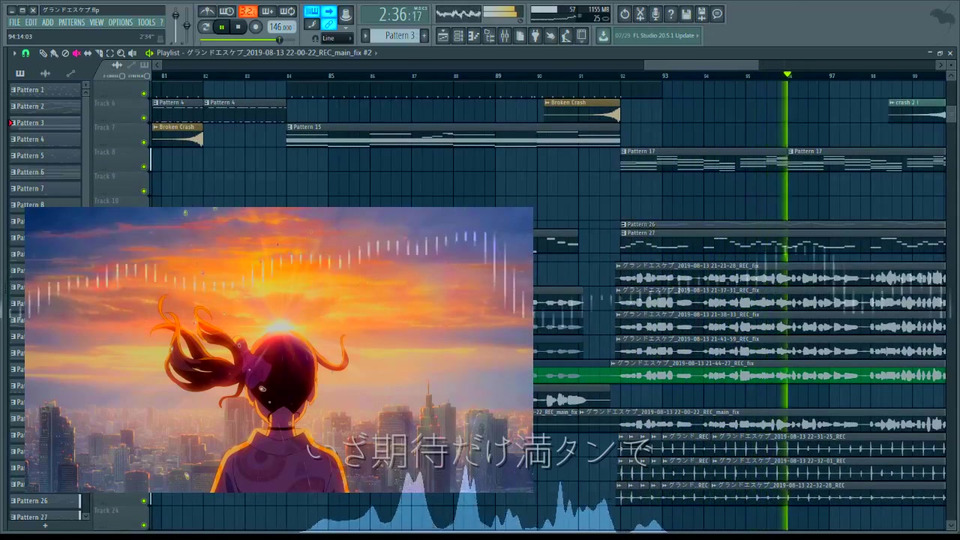960x540 pixels.
Task: Click the render as audio file icon
Action: [701, 13]
